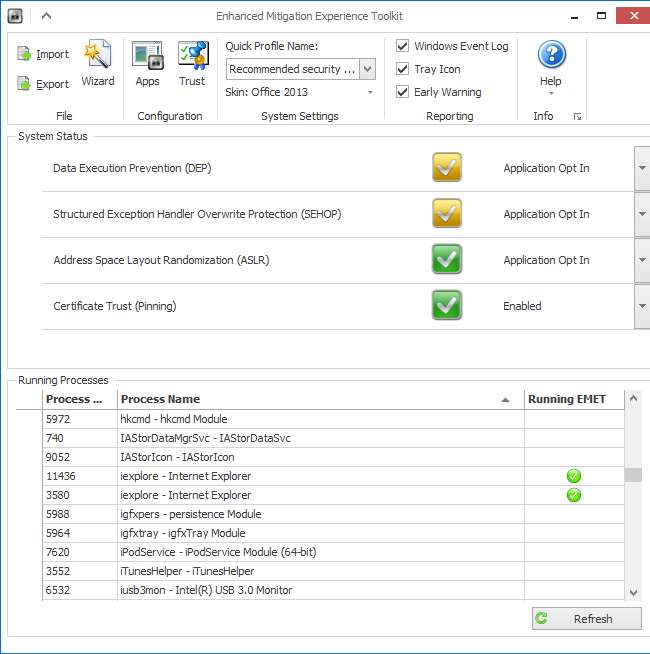Open the Trust configuration
This screenshot has height=654, width=650.
[192, 55]
